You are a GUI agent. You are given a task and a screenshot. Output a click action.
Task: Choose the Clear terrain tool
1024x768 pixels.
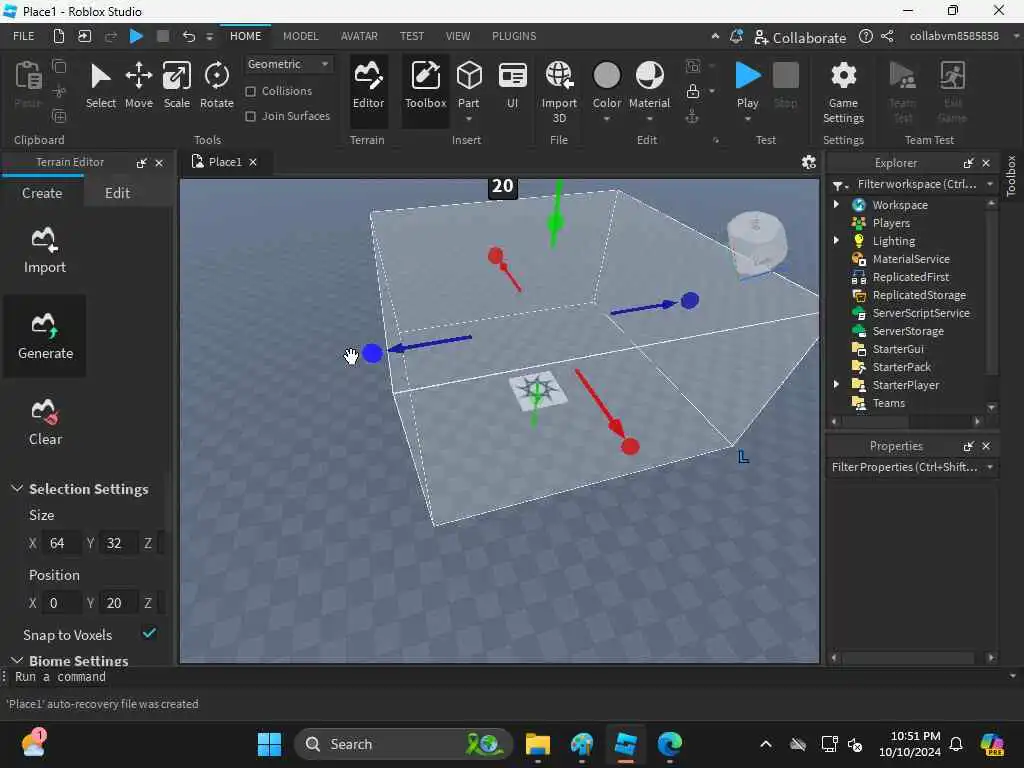click(45, 423)
